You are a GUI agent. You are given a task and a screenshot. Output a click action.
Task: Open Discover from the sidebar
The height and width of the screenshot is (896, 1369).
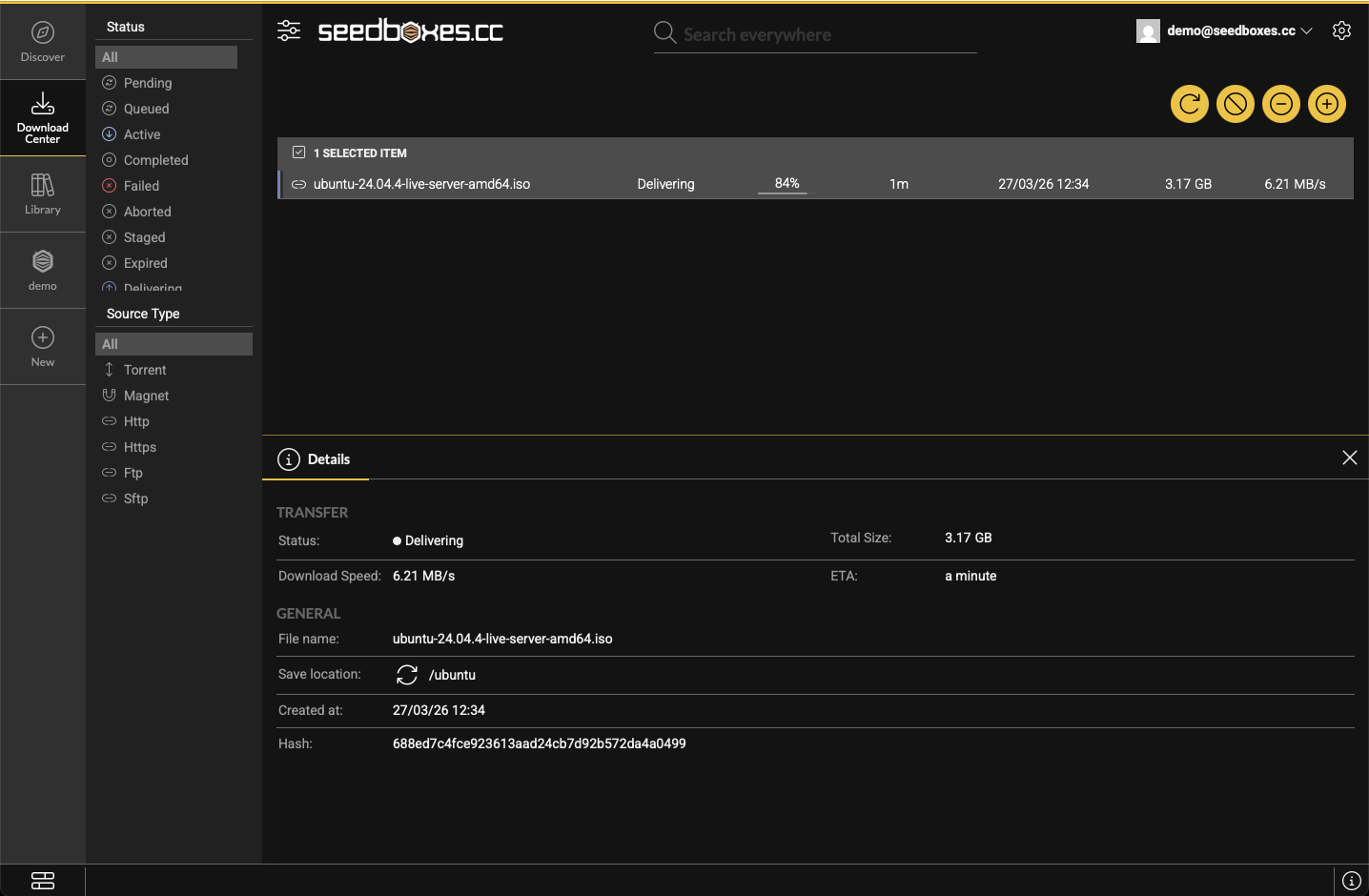[x=43, y=42]
